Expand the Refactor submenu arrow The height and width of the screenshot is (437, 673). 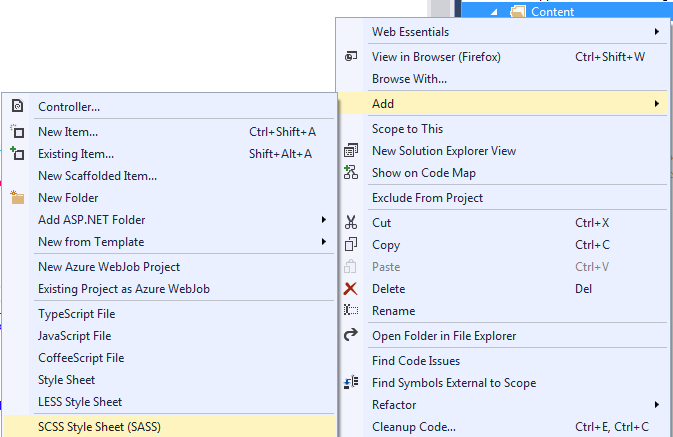(656, 404)
